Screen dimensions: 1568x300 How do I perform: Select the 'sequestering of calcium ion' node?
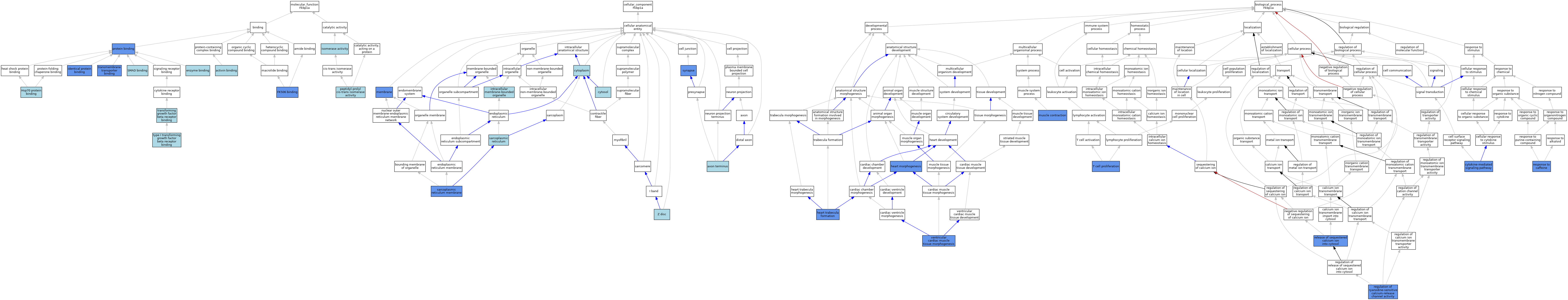click(1205, 166)
